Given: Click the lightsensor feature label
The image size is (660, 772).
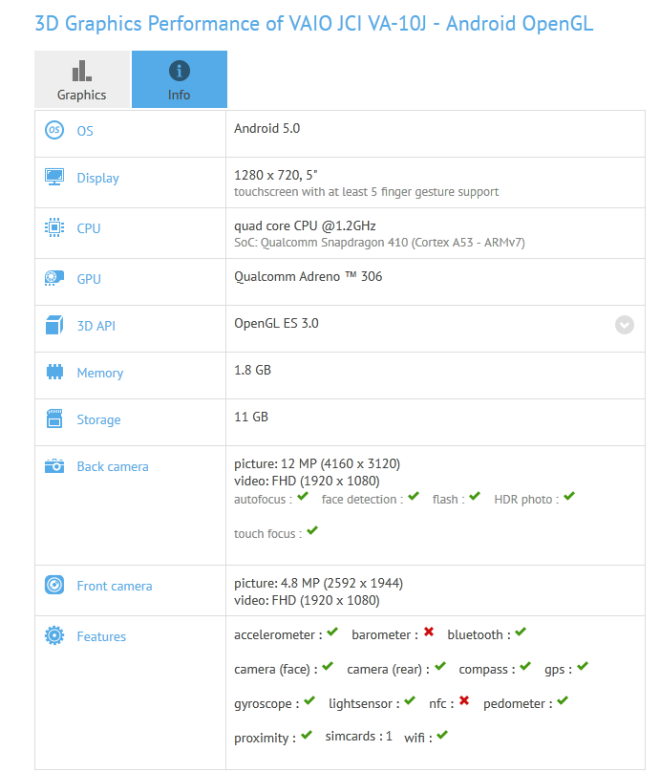Looking at the screenshot, I should pyautogui.click(x=364, y=704).
